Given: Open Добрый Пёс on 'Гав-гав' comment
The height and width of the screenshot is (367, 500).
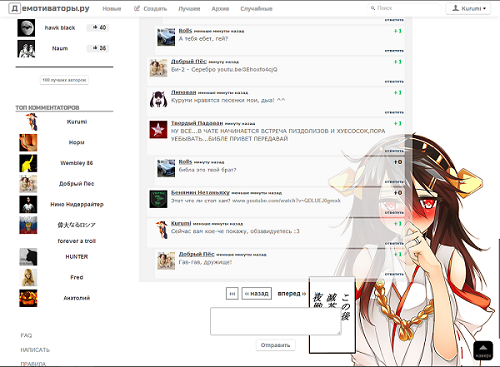Looking at the screenshot, I should point(197,254).
